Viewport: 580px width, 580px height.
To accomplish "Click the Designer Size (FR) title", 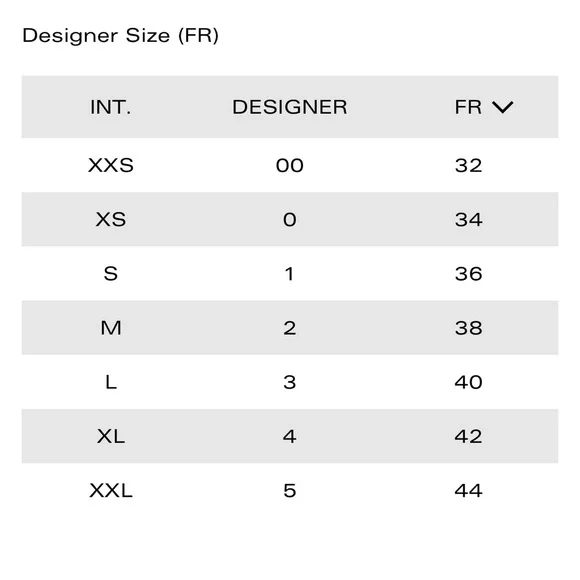I will click(x=121, y=36).
